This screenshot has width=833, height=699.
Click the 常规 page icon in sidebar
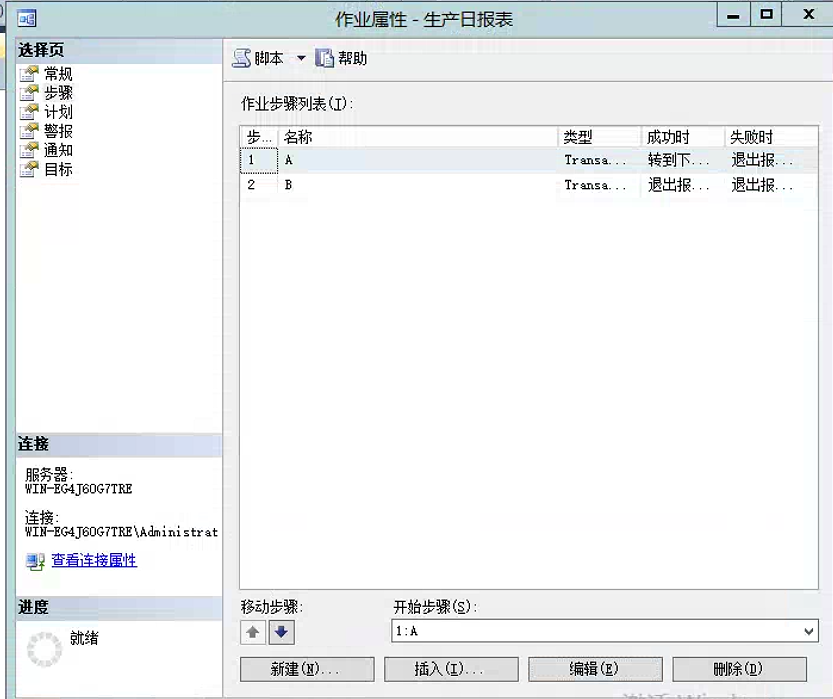point(28,74)
